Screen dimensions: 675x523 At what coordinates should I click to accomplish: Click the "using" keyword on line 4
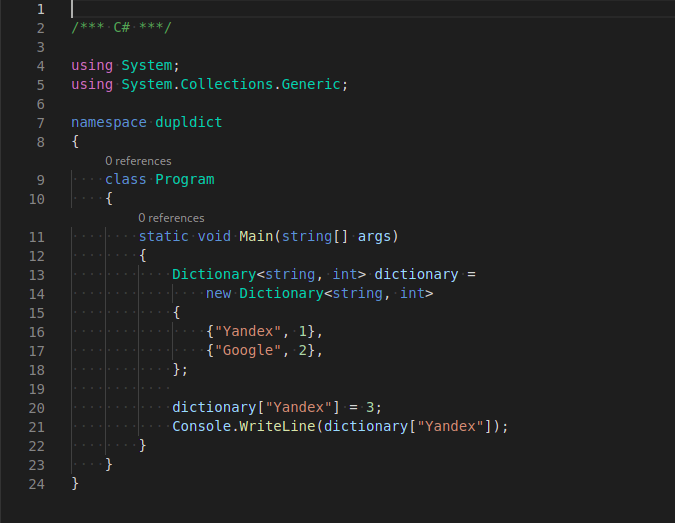coord(92,65)
